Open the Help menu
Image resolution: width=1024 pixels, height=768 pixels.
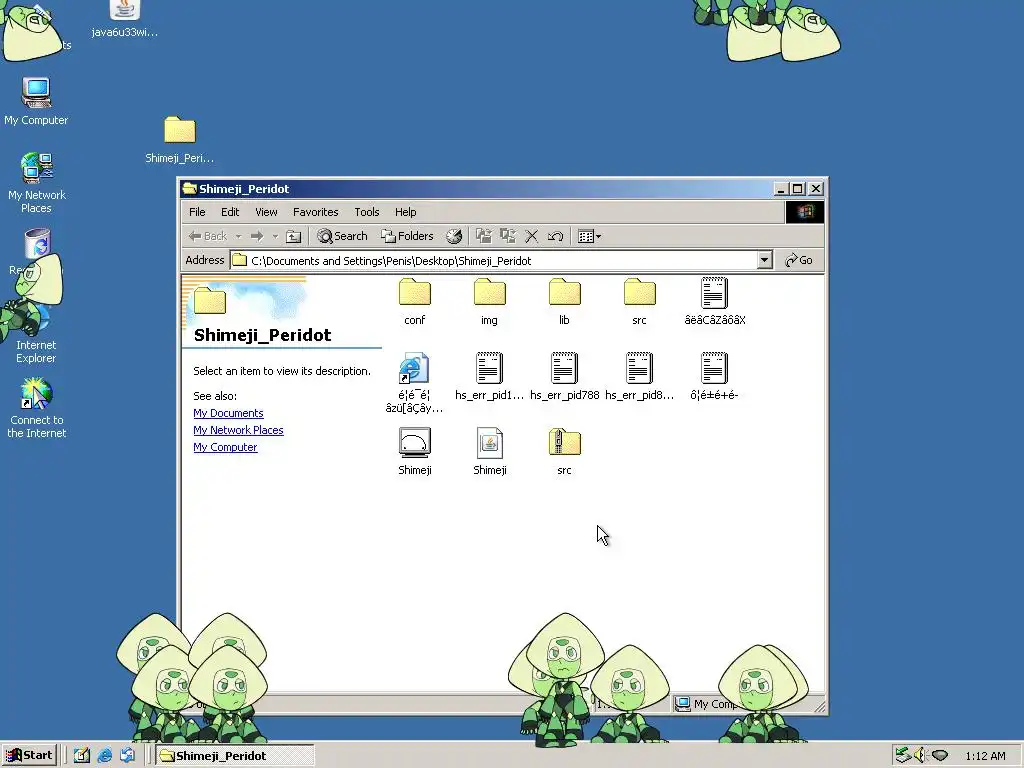coord(405,212)
